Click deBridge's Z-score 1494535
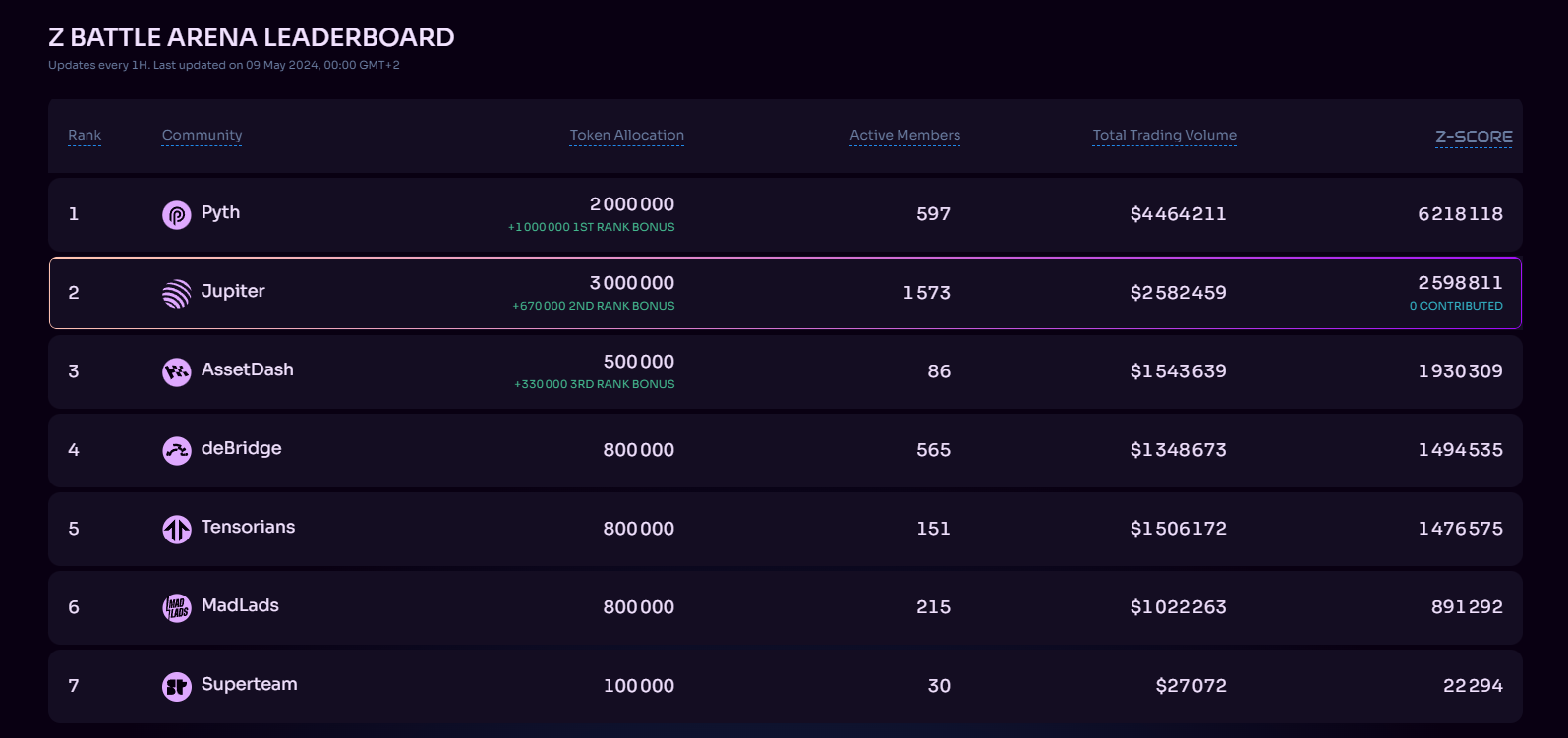Viewport: 1568px width, 738px height. [1460, 450]
